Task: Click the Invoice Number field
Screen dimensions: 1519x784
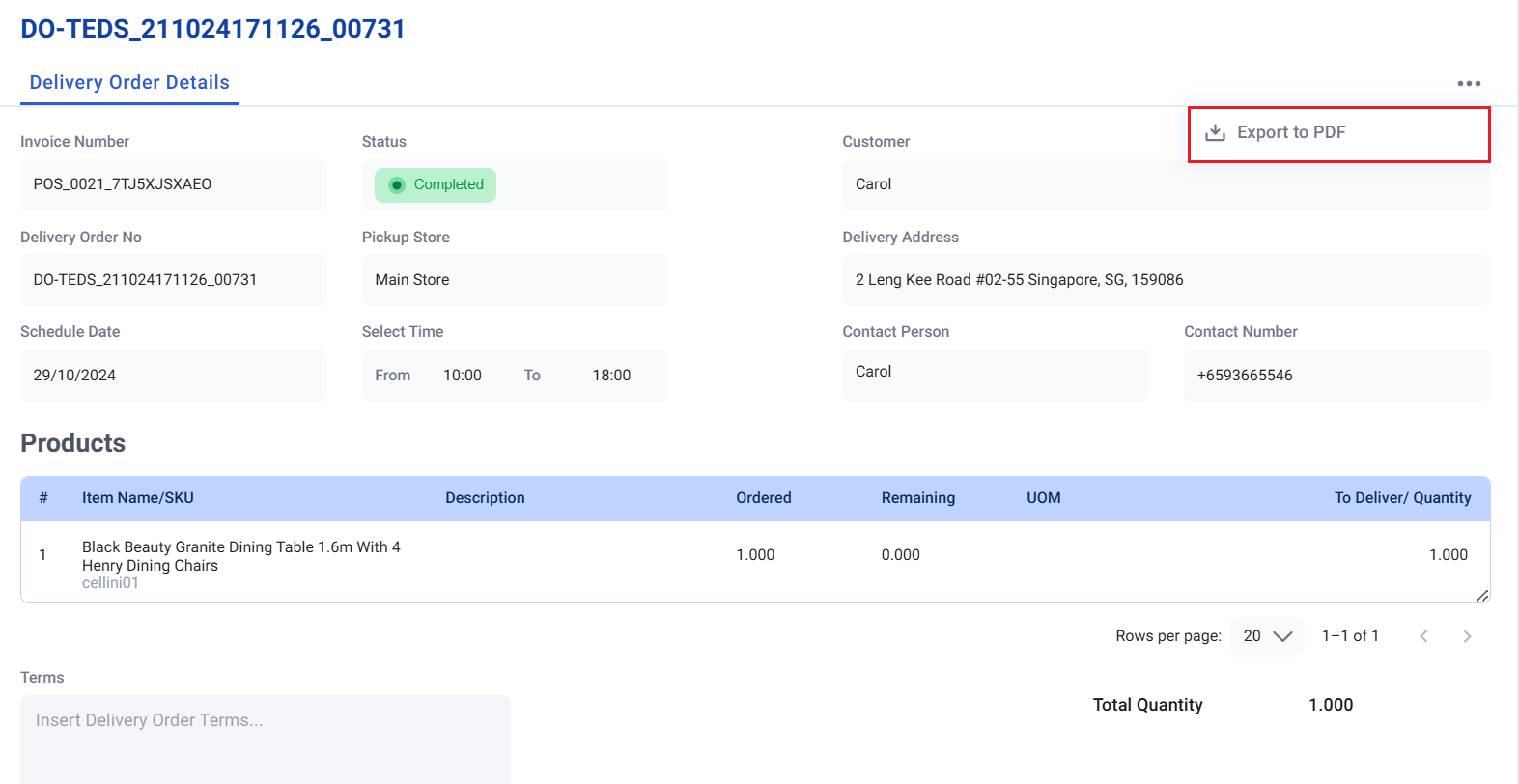Action: pos(174,184)
